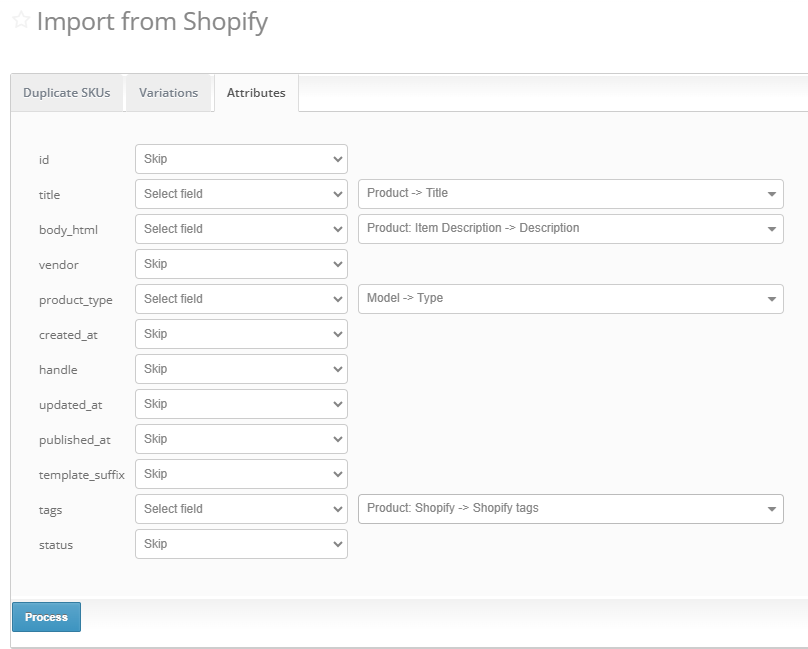This screenshot has height=649, width=808.
Task: Click the Process button
Action: [x=46, y=617]
